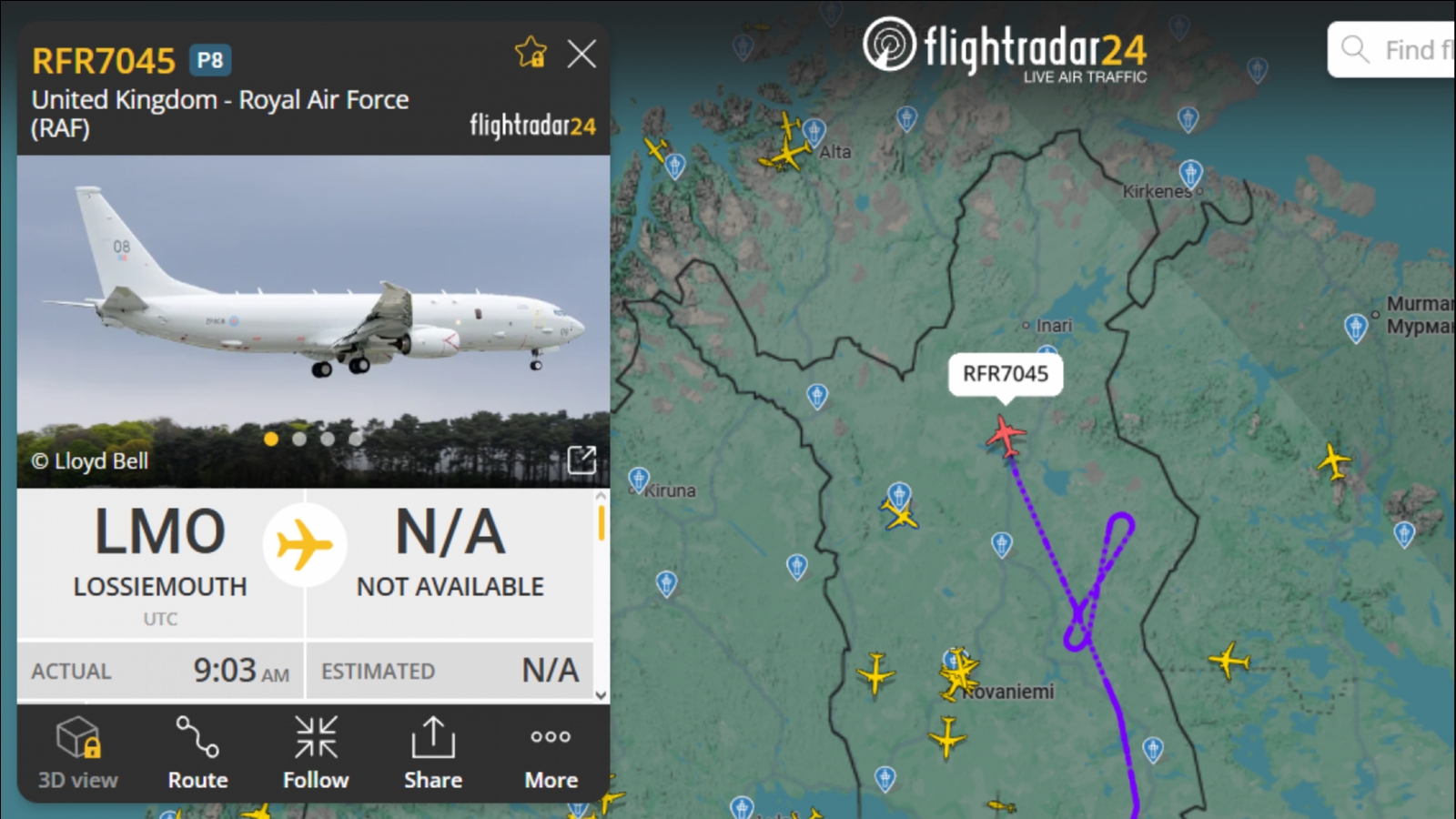Add RFR7045 to favorites with star icon
This screenshot has width=1456, height=819.
[531, 53]
